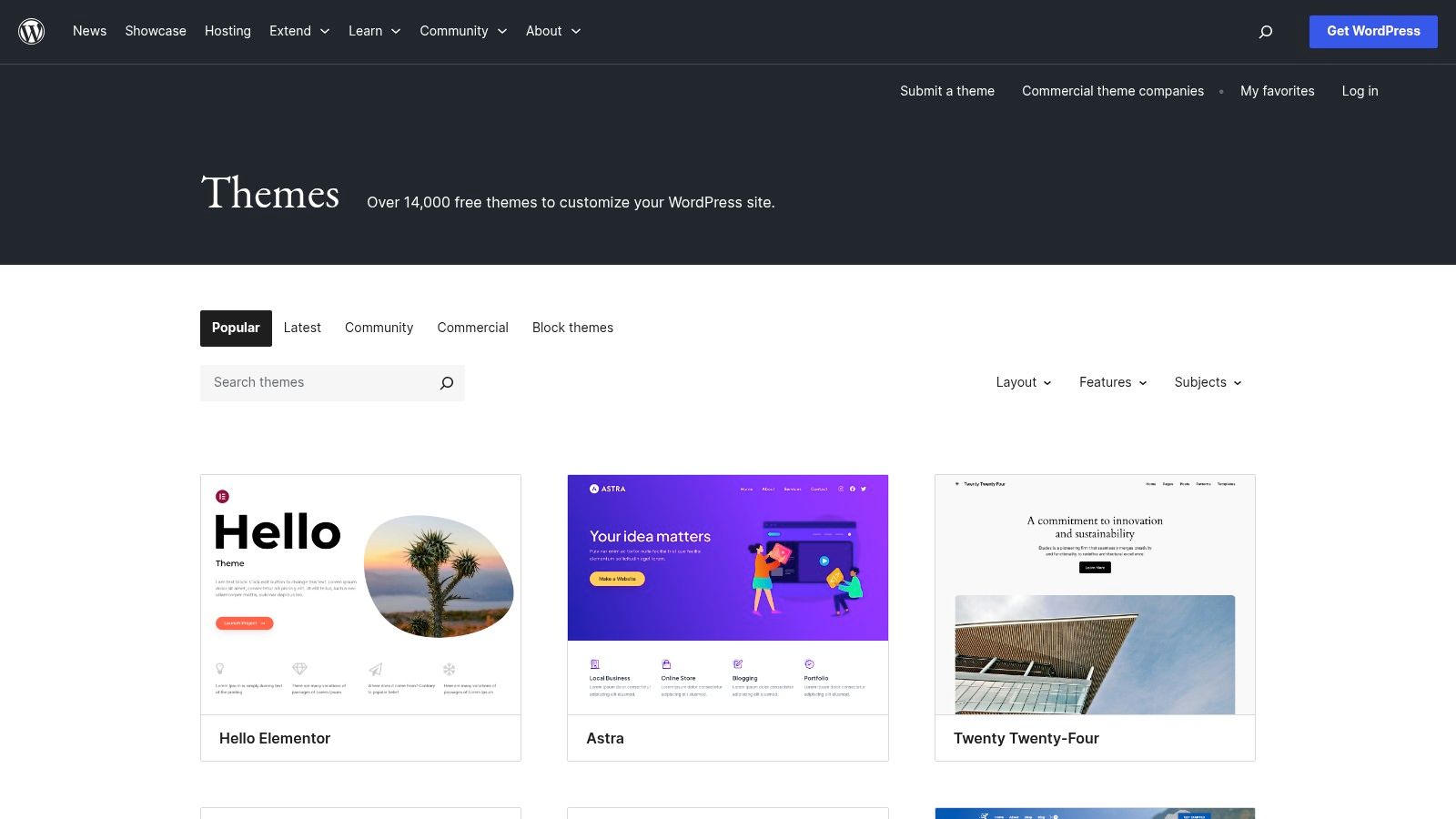This screenshot has height=819, width=1456.
Task: Open My favorites
Action: click(x=1277, y=91)
